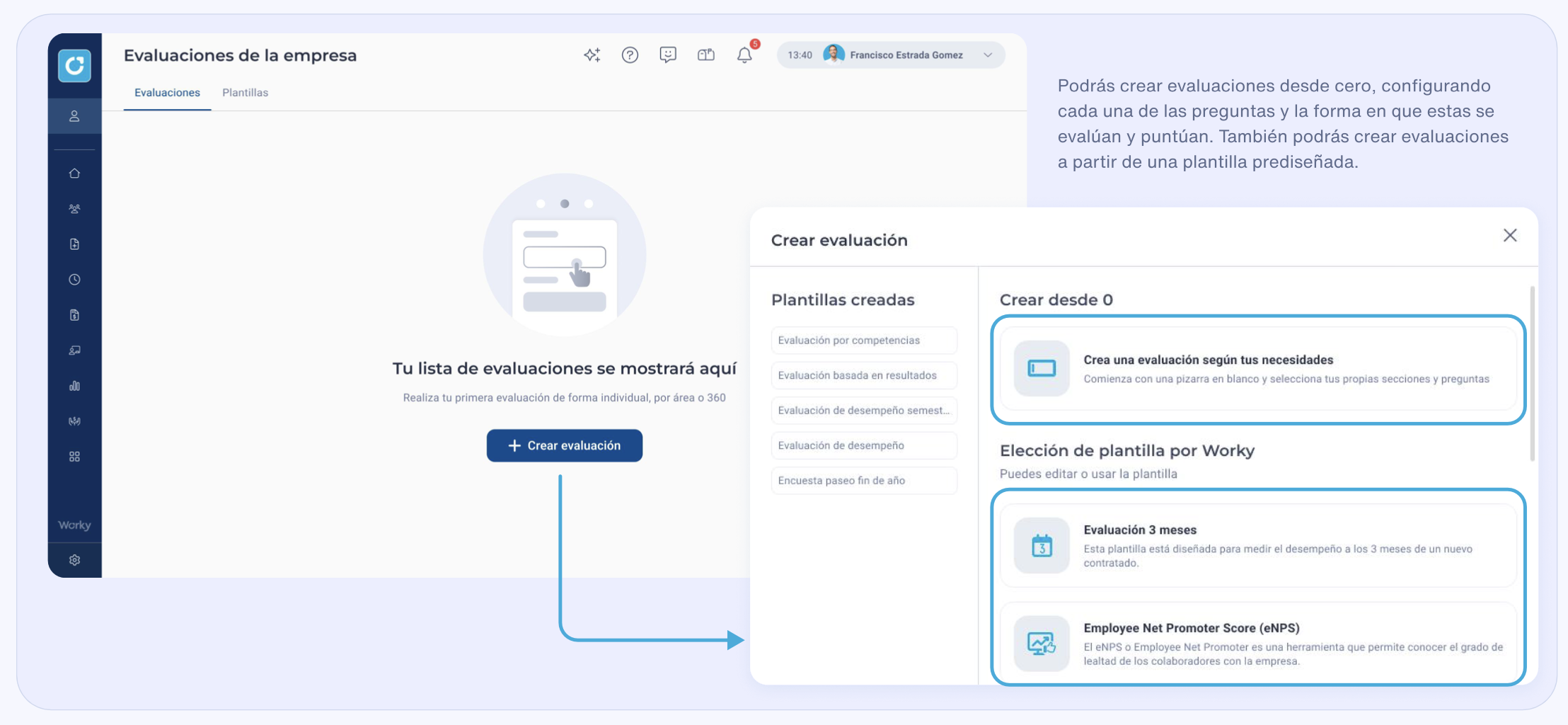
Task: Pick Crea una evaluación según tus necesidades
Action: click(x=1258, y=369)
